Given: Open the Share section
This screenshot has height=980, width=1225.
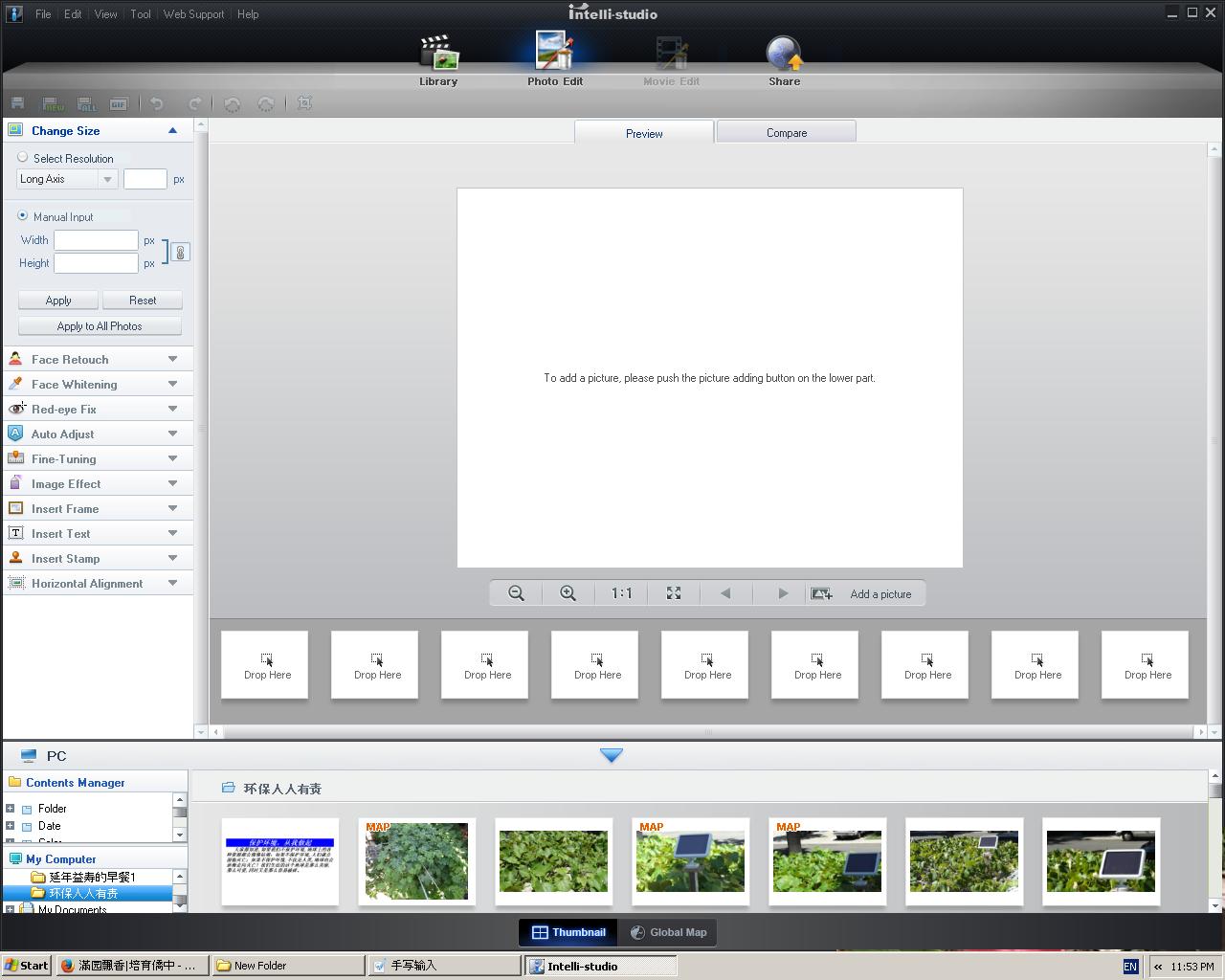Looking at the screenshot, I should pyautogui.click(x=784, y=60).
